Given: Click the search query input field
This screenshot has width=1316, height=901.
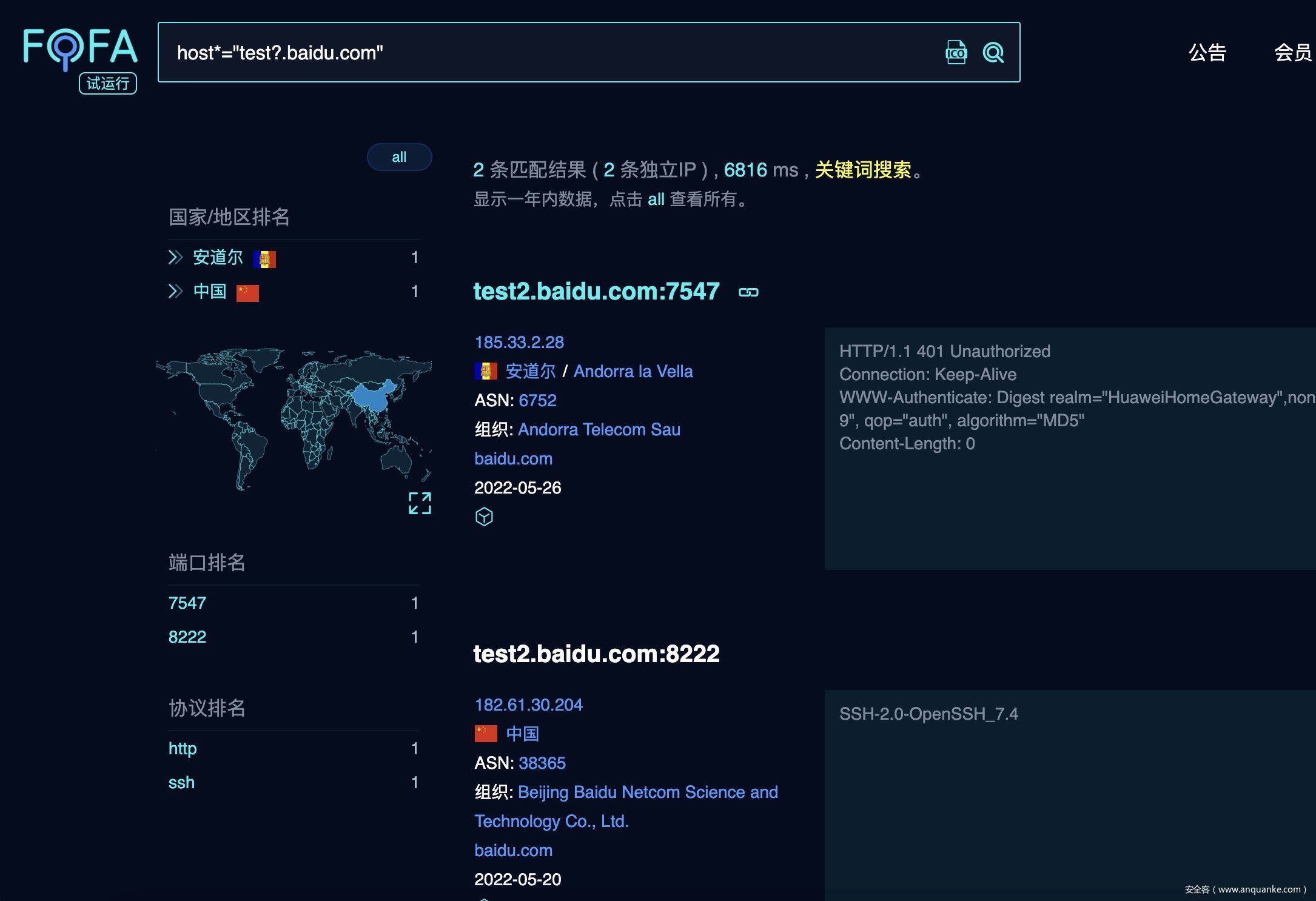Looking at the screenshot, I should (x=546, y=53).
